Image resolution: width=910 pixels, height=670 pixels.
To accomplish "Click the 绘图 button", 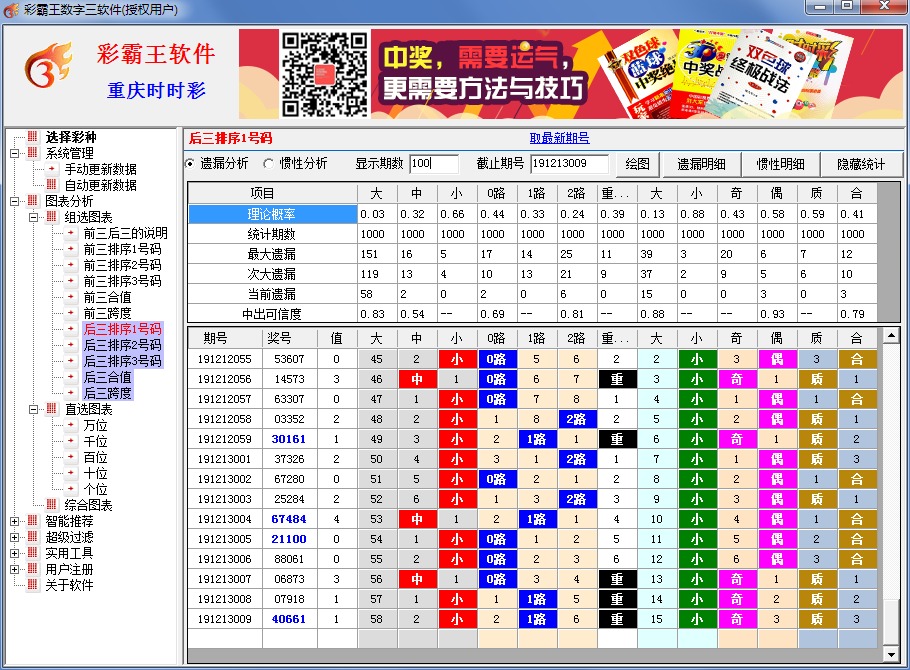I will [x=637, y=164].
